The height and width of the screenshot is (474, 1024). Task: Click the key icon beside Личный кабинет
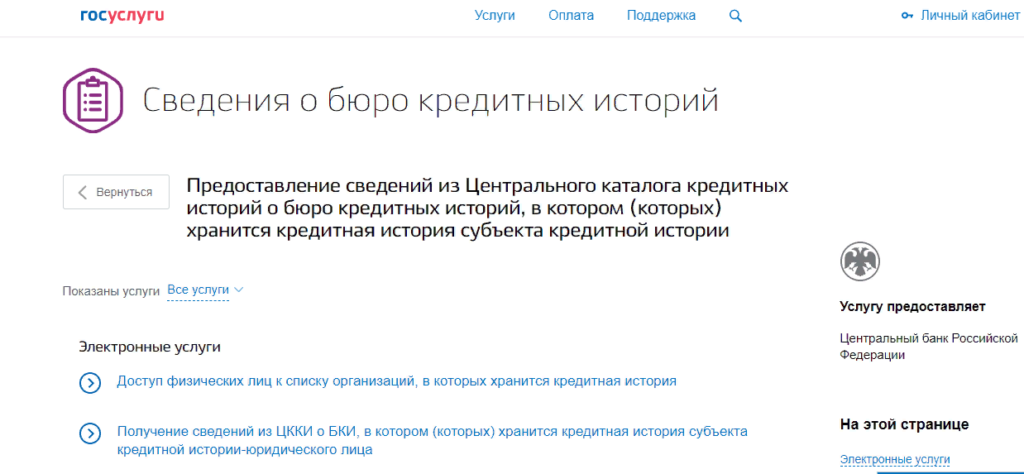(907, 16)
